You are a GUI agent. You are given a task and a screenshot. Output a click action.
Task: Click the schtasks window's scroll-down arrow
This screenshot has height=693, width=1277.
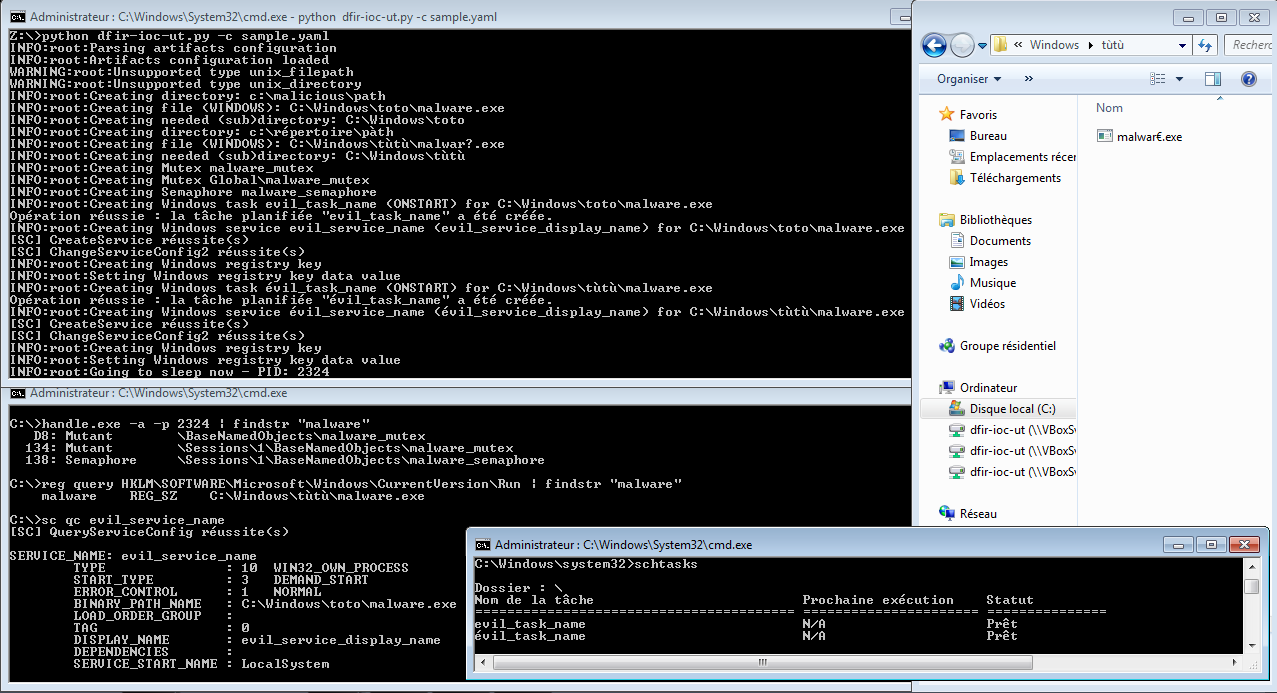coord(1251,645)
